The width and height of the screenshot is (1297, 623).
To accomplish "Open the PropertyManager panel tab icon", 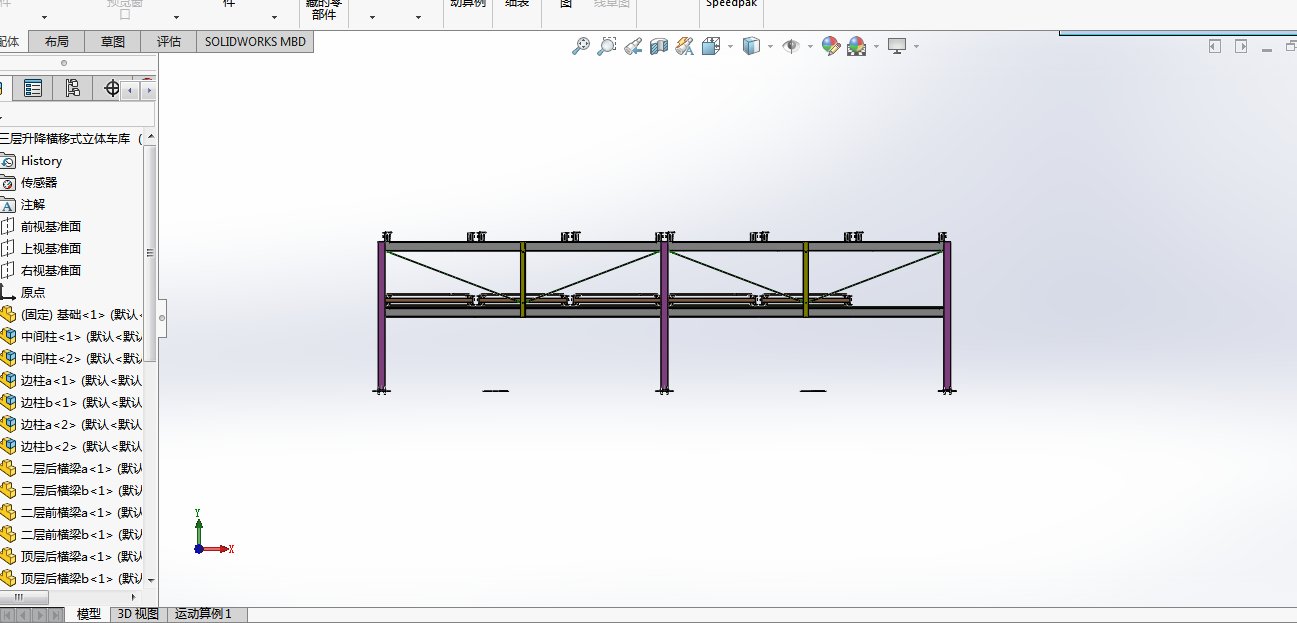I will click(x=34, y=89).
